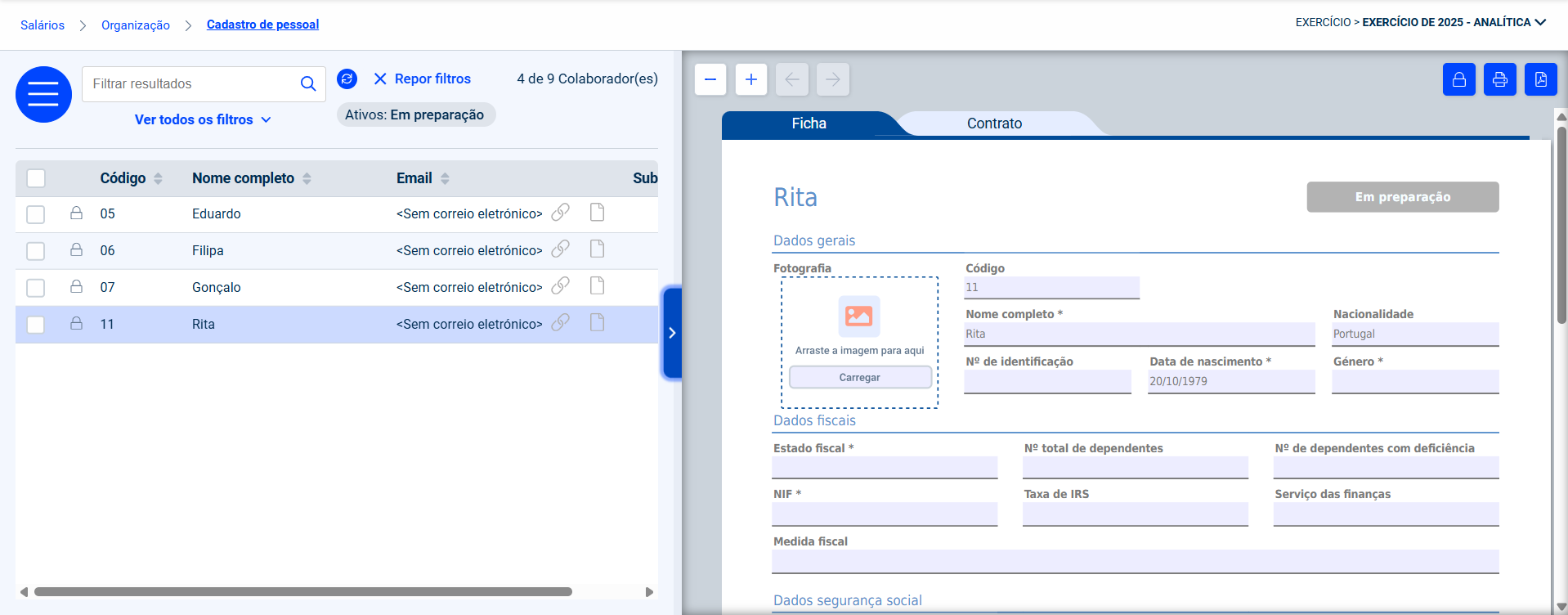
Task: Select the Gonçalo name cell
Action: pos(217,287)
